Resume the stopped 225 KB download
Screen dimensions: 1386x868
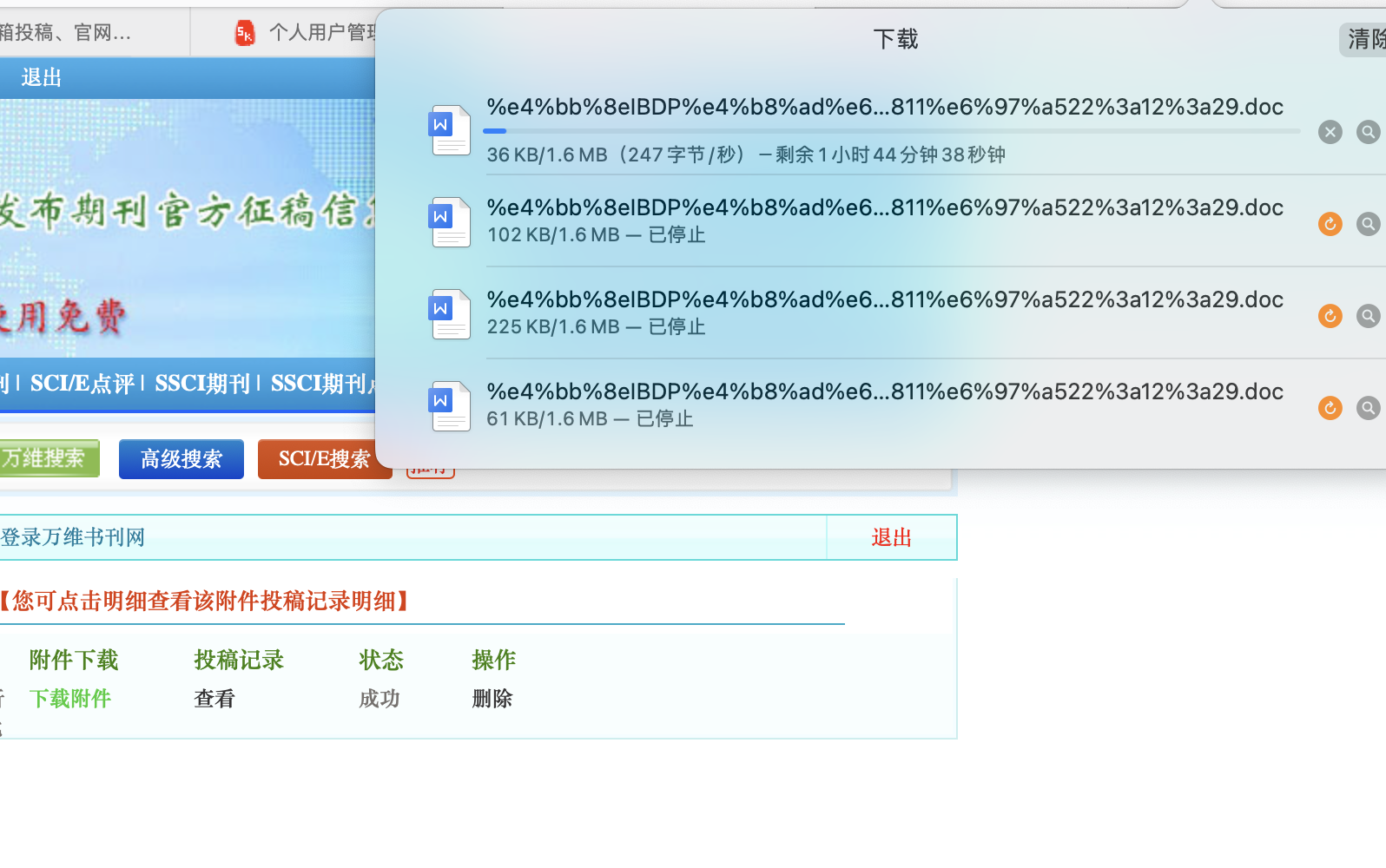[1330, 316]
